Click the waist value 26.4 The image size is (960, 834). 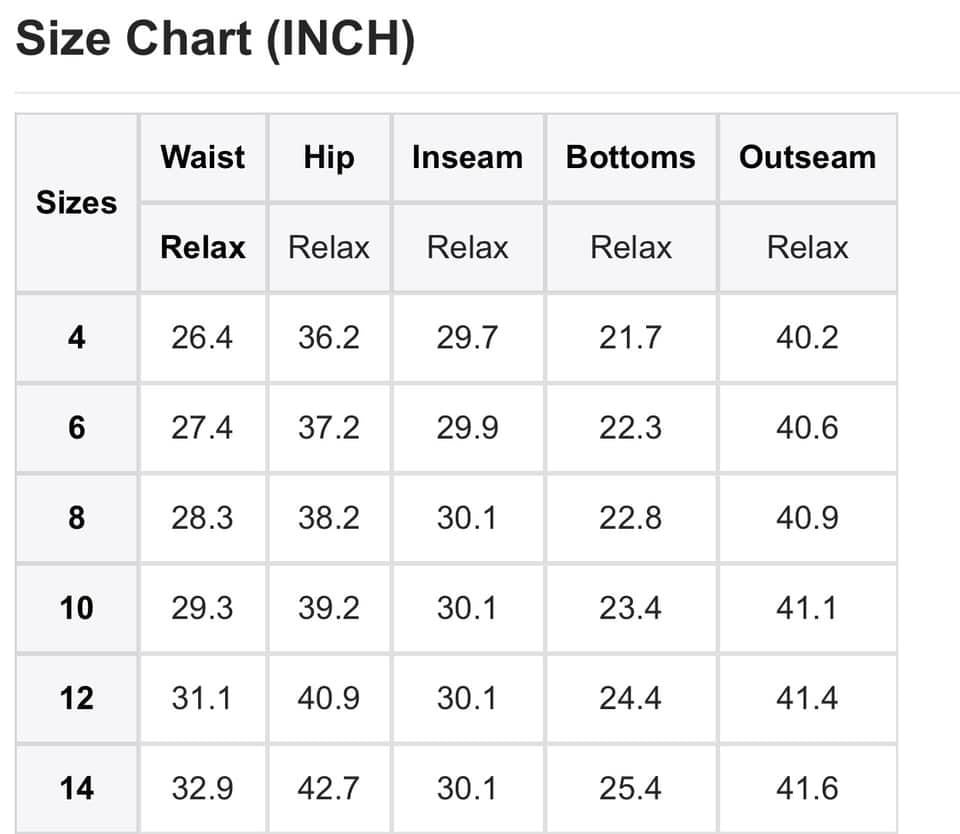203,337
